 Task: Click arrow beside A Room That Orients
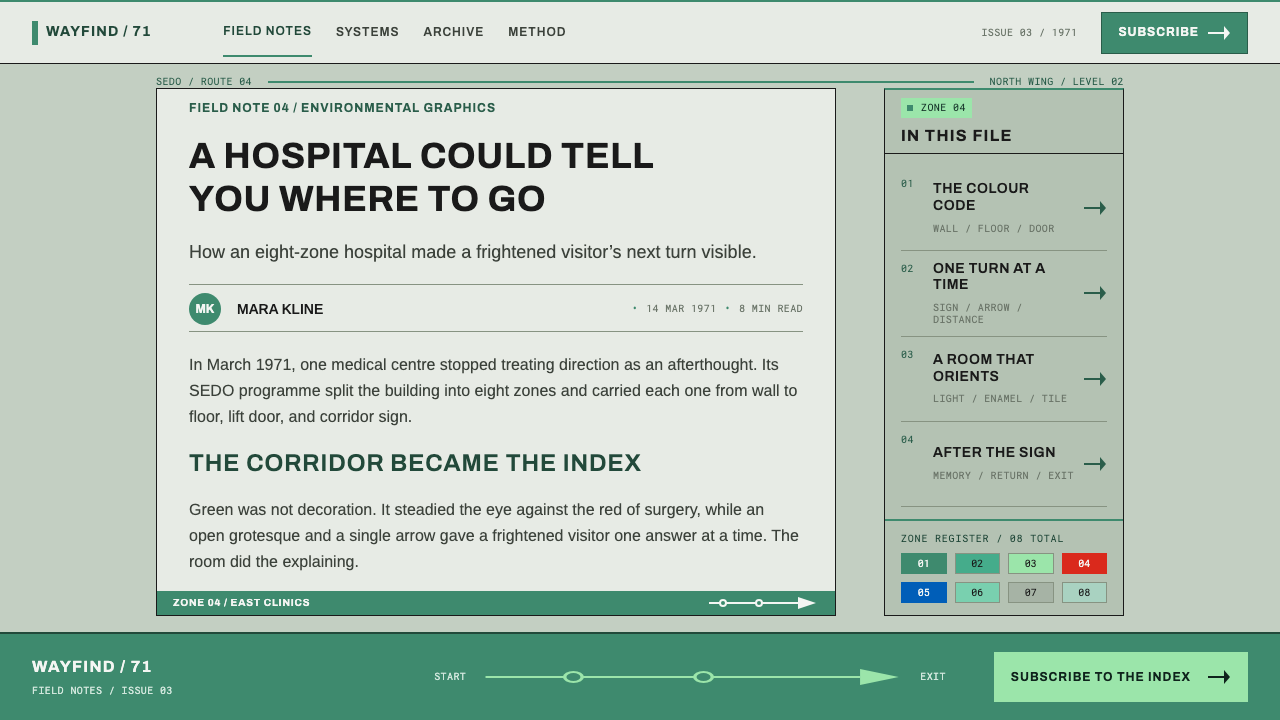tap(1095, 379)
